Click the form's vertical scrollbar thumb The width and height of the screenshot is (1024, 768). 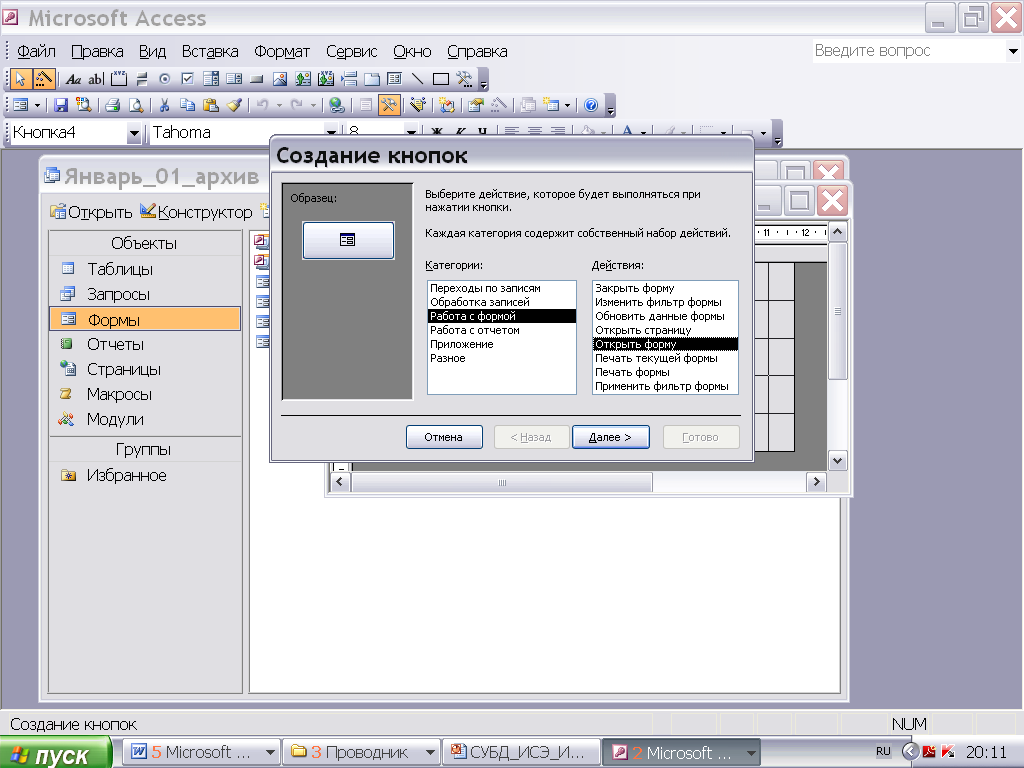(x=838, y=311)
